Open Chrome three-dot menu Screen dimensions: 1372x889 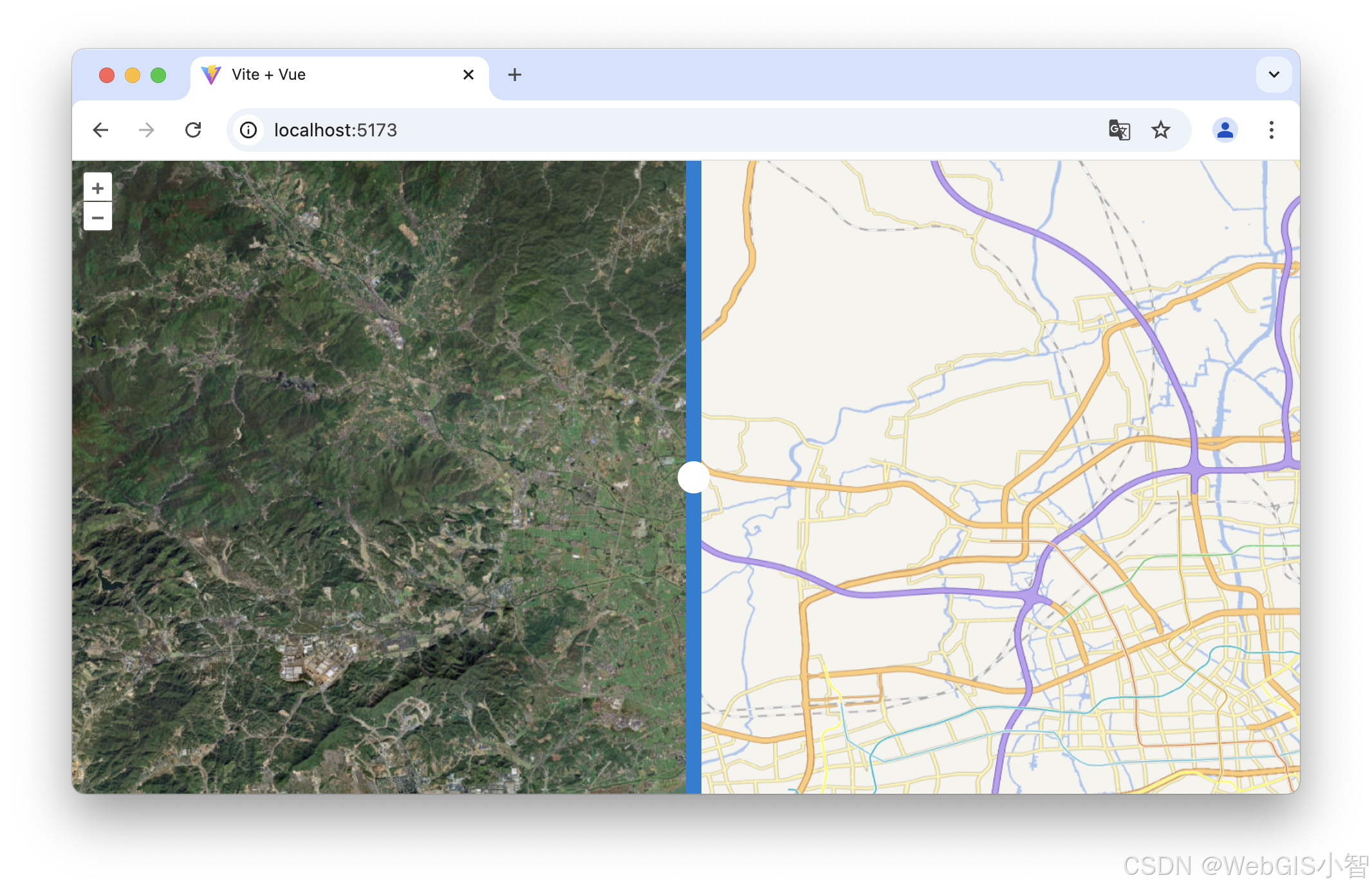[x=1271, y=130]
